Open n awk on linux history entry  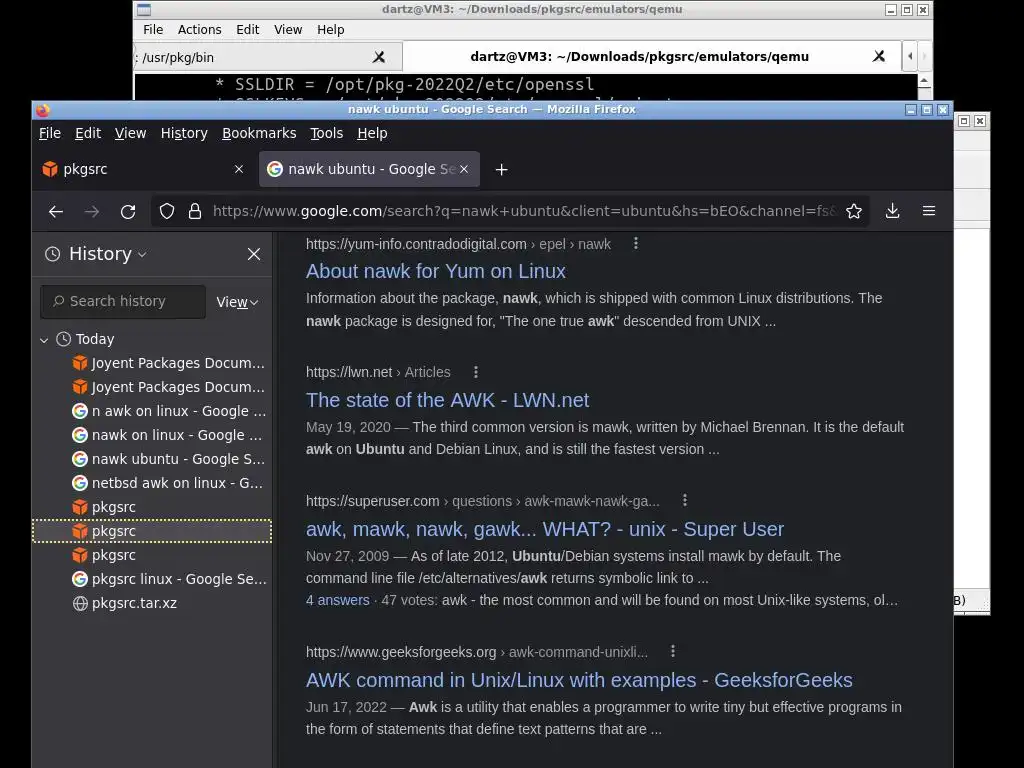tap(168, 411)
